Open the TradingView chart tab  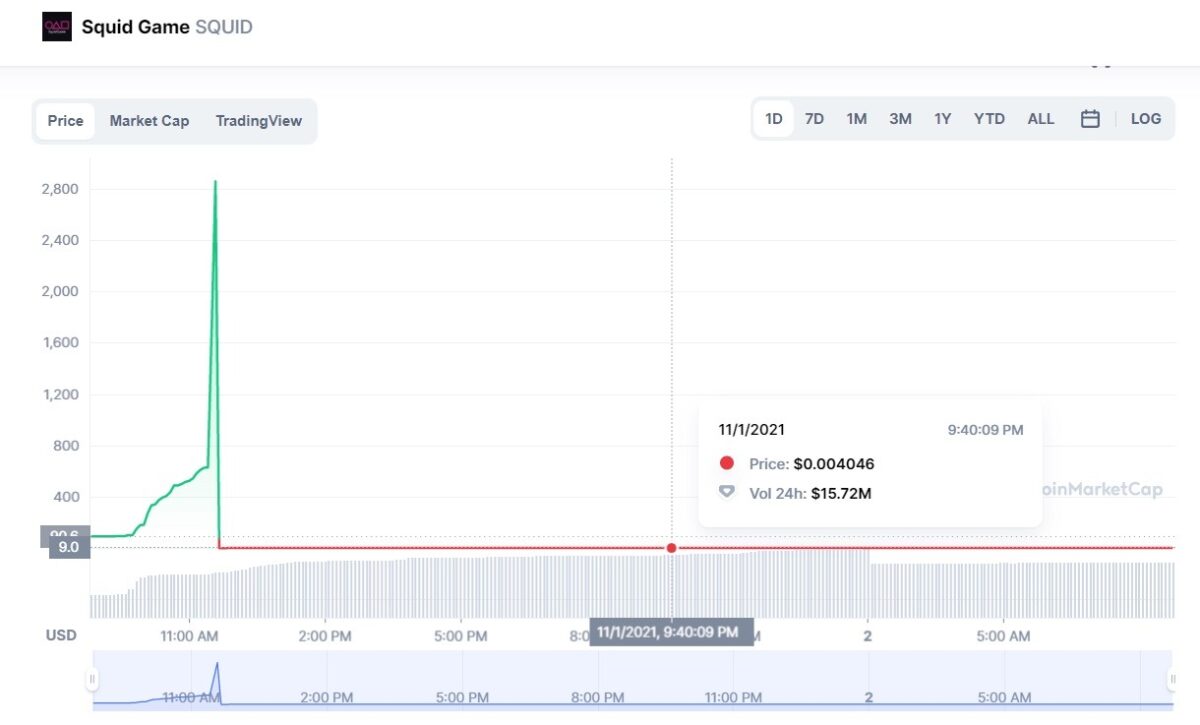258,121
